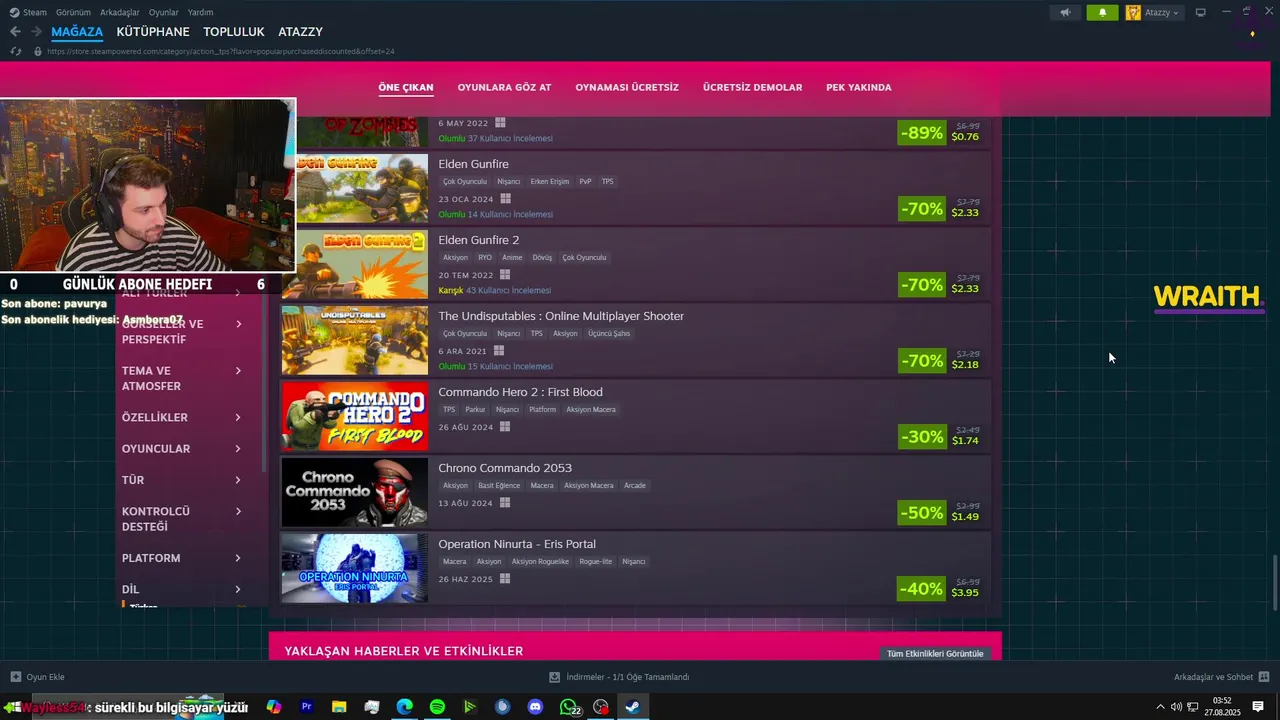Launch Microsoft Edge from the taskbar

click(404, 707)
